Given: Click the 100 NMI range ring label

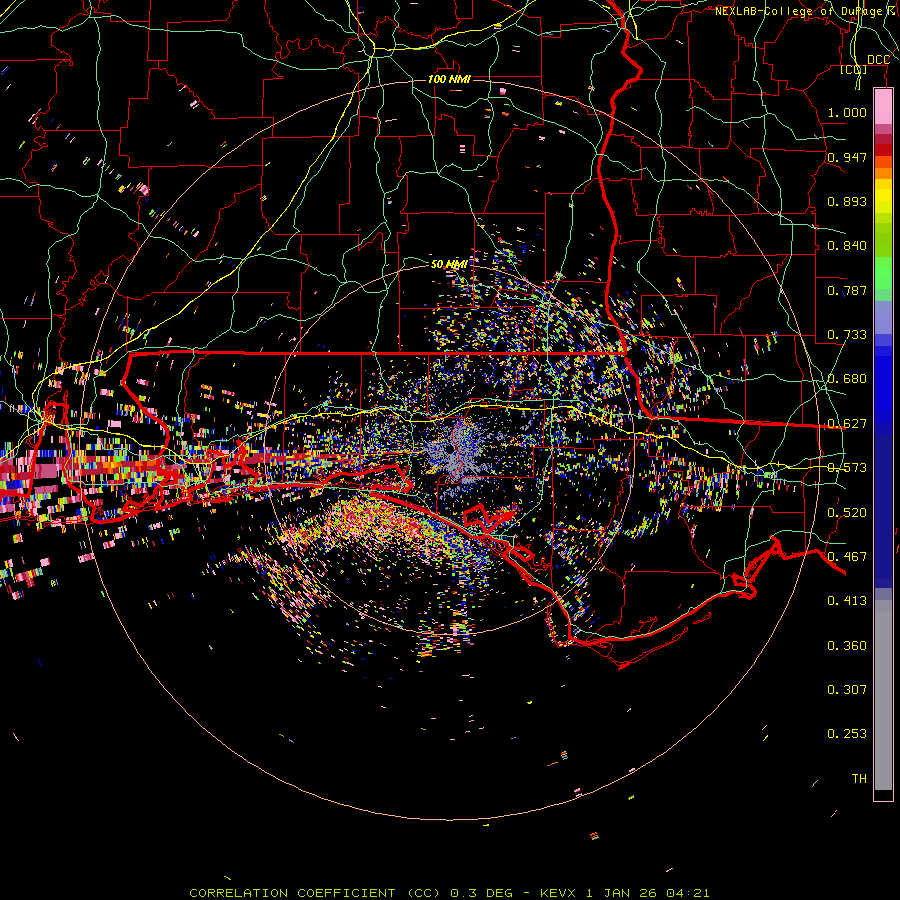Looking at the screenshot, I should pyautogui.click(x=449, y=79).
